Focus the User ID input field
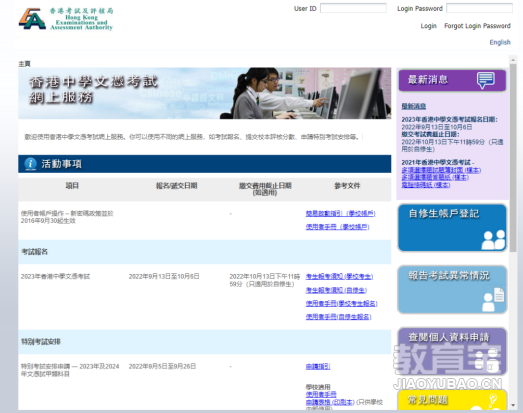This screenshot has height=413, width=523. 353,8
